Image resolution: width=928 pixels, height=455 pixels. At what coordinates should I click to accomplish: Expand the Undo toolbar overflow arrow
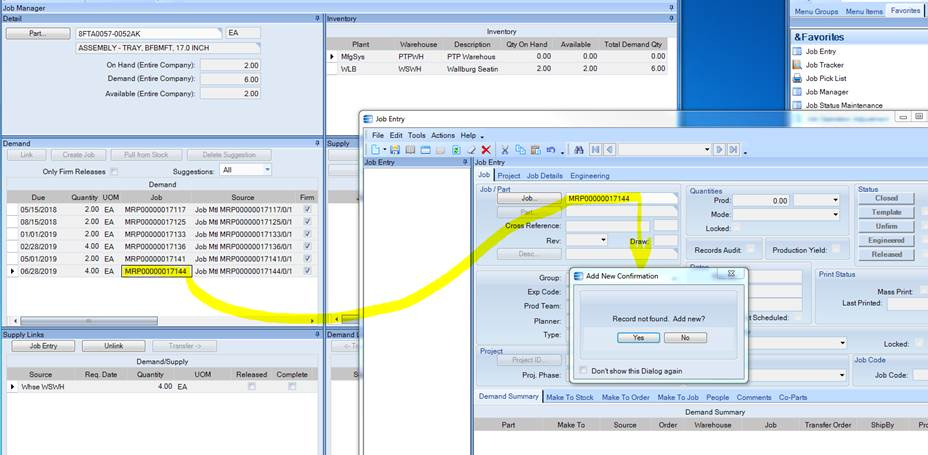pyautogui.click(x=562, y=151)
